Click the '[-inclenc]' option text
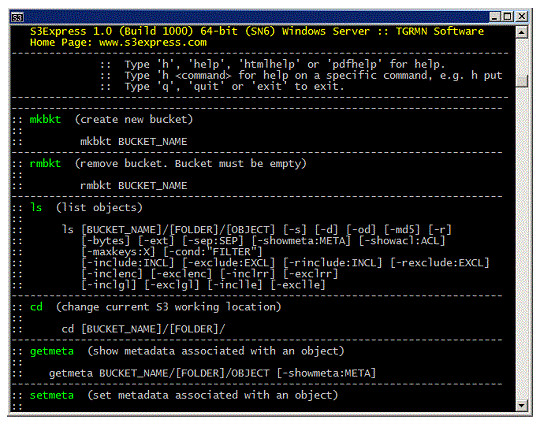Screen dimensions: 540x427 point(112,274)
